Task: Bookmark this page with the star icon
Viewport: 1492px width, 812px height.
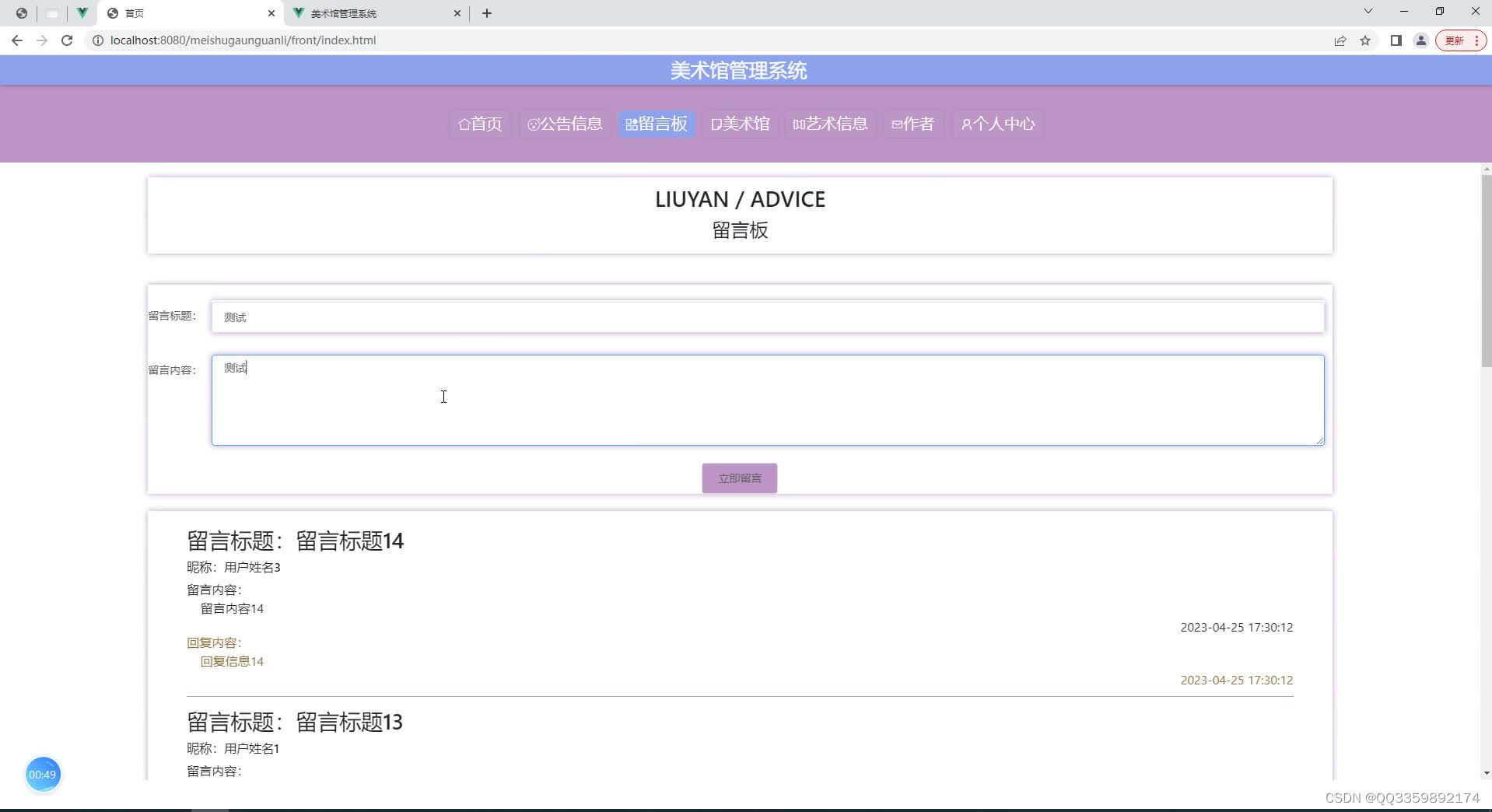Action: pyautogui.click(x=1365, y=40)
